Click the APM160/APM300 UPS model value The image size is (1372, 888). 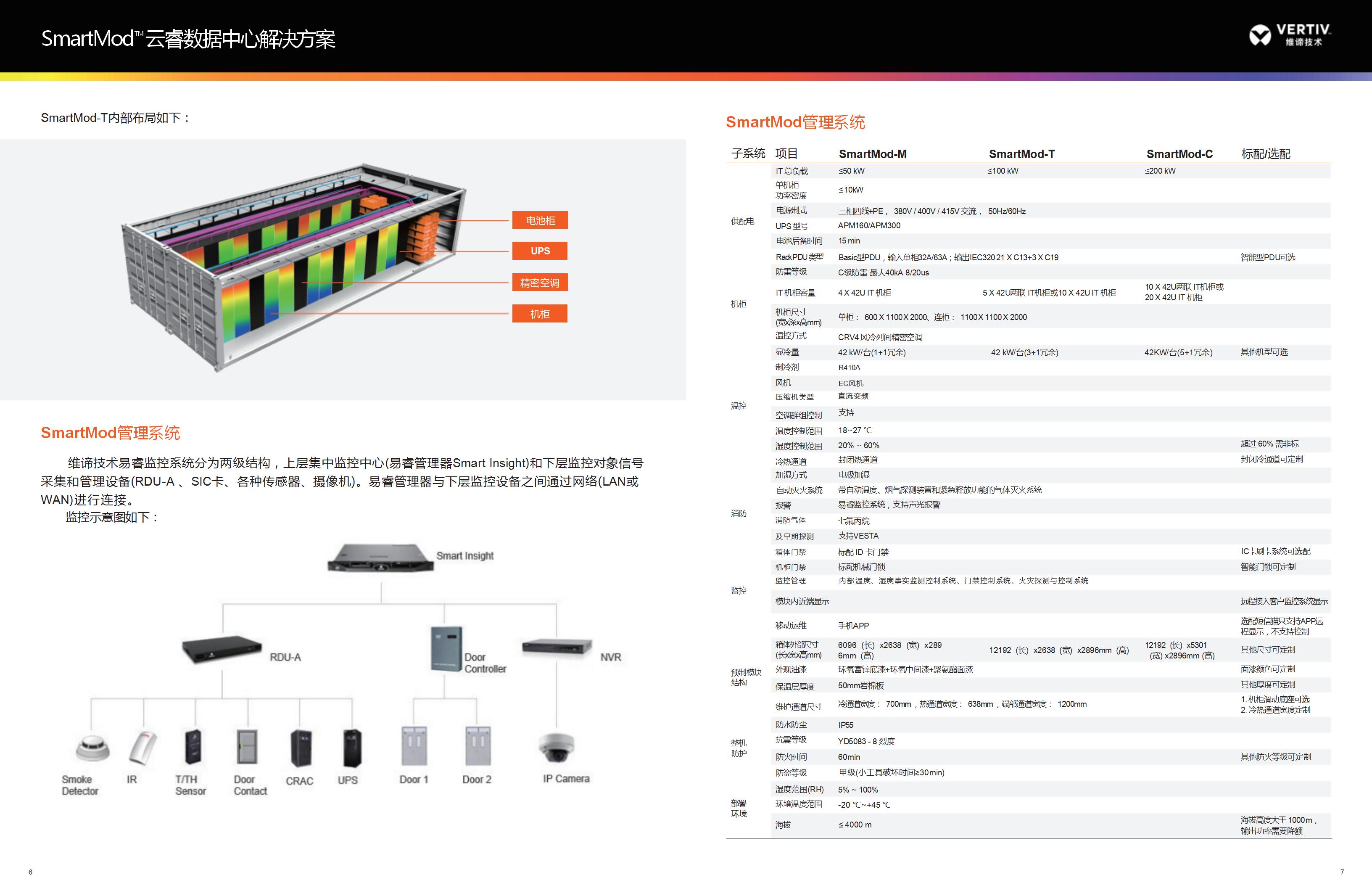[869, 225]
